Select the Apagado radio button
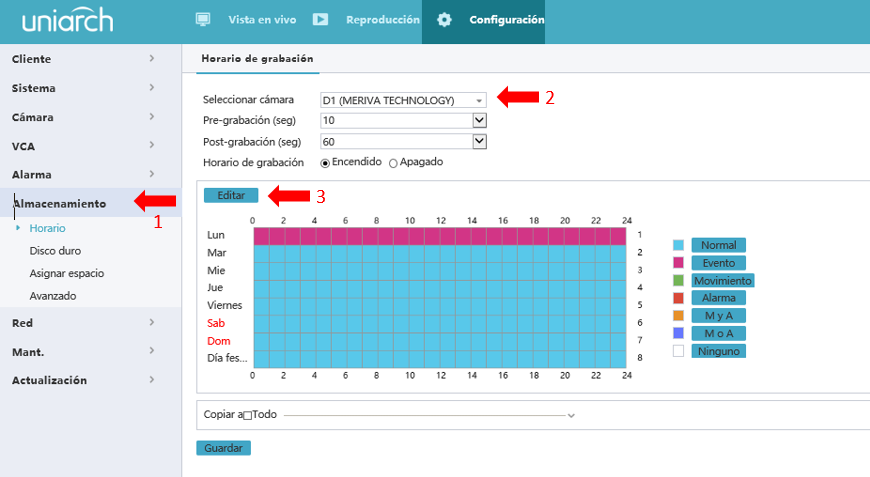The width and height of the screenshot is (870, 477). click(393, 162)
